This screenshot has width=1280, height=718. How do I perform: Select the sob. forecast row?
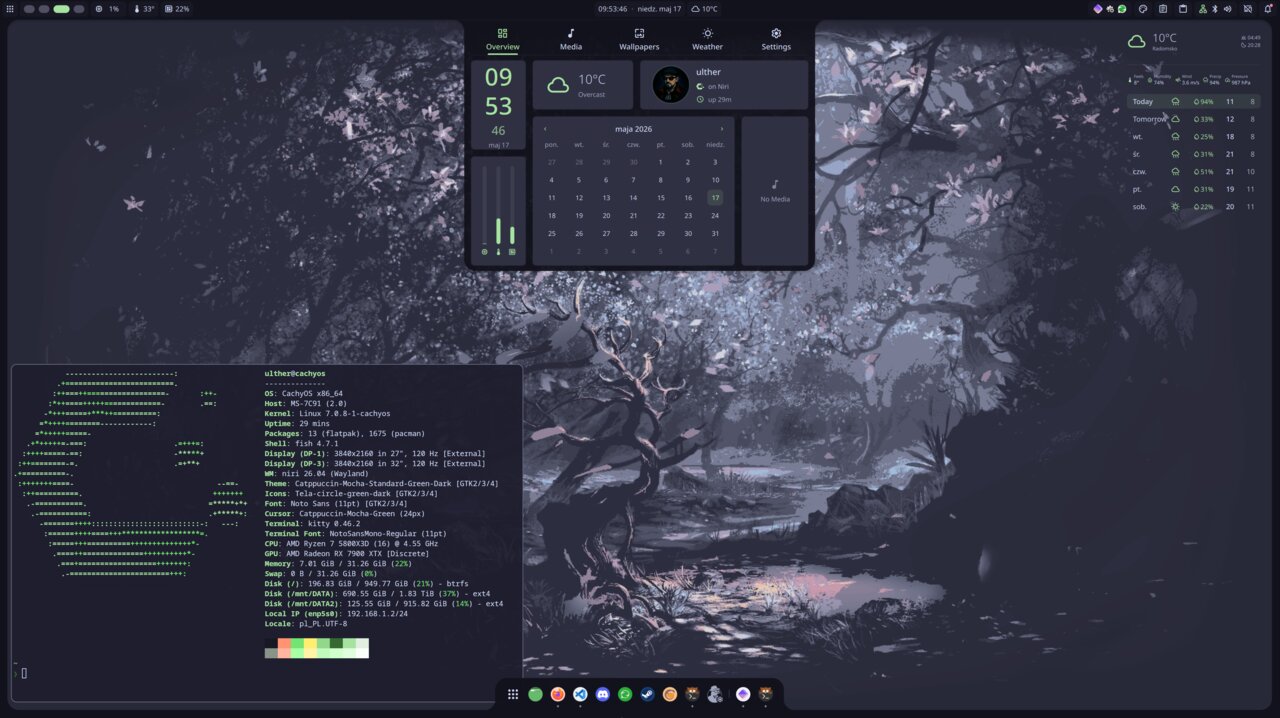point(1193,206)
